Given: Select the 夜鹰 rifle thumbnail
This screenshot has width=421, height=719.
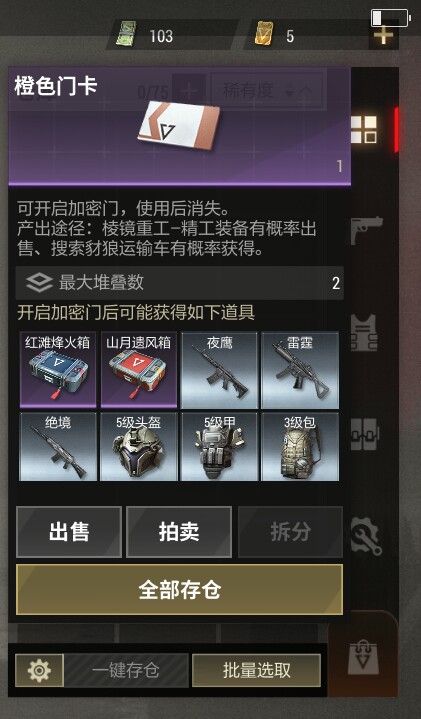Looking at the screenshot, I should [x=219, y=370].
